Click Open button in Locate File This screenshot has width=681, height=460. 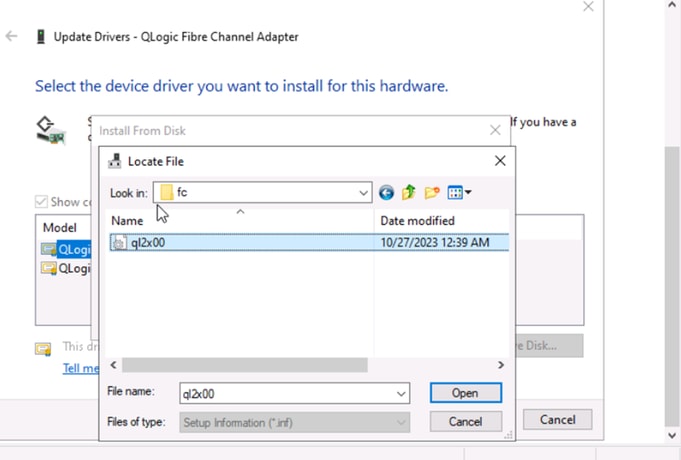point(466,393)
